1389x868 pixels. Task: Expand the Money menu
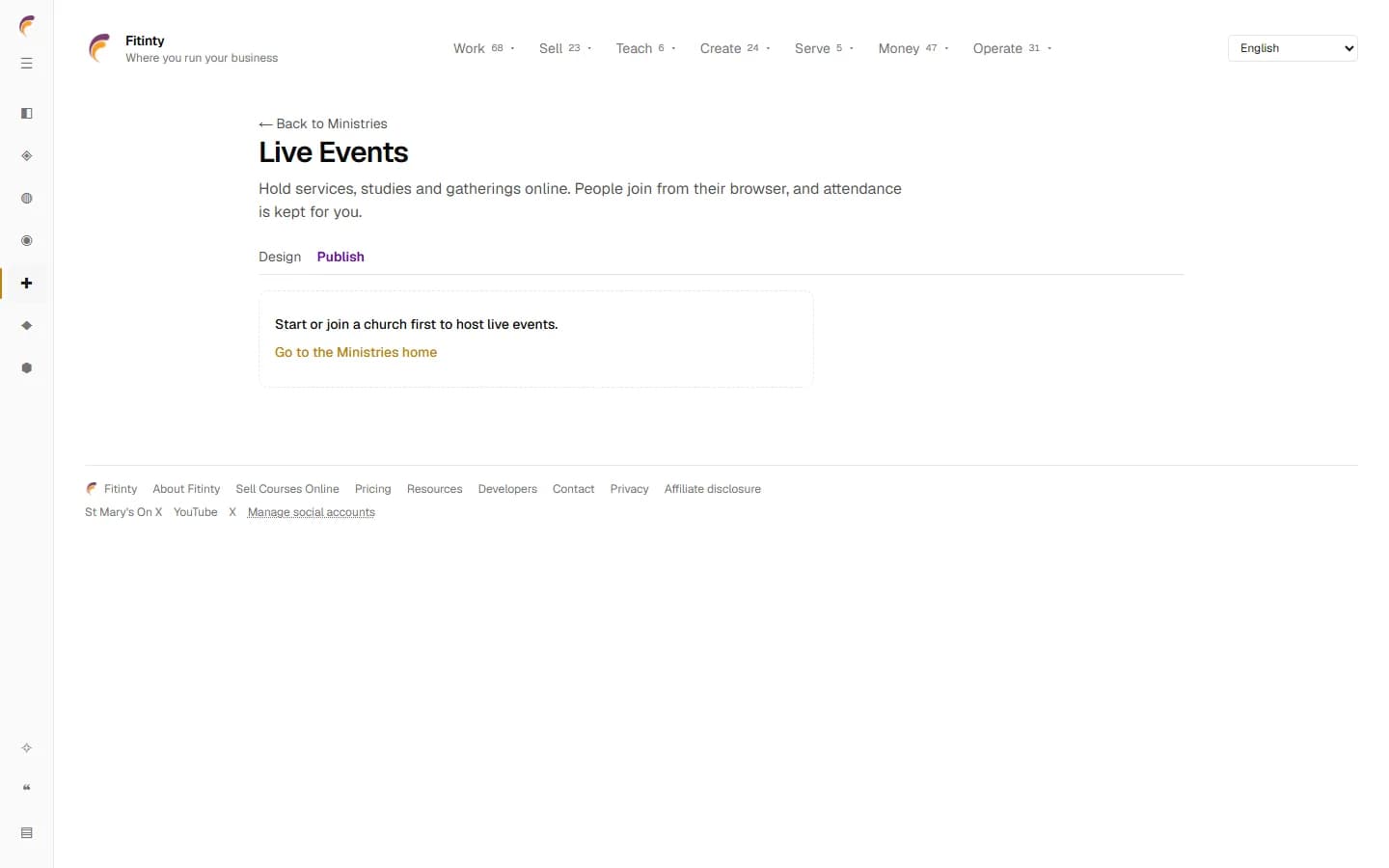[x=913, y=48]
